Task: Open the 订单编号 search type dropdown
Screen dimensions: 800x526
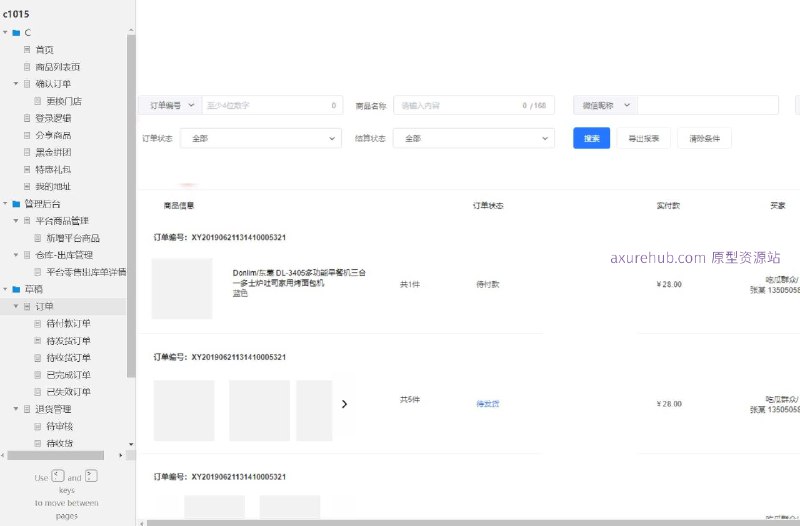Action: [x=170, y=105]
